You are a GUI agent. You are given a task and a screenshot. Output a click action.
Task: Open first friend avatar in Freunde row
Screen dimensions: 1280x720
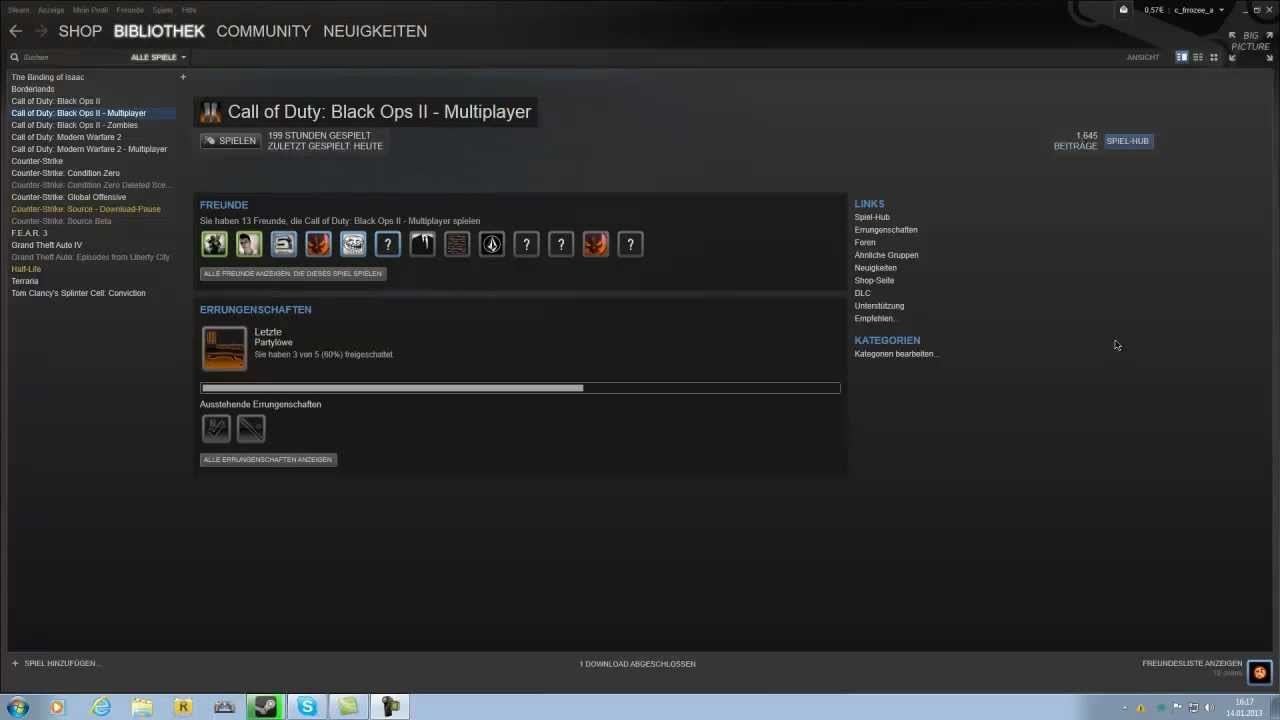point(214,244)
